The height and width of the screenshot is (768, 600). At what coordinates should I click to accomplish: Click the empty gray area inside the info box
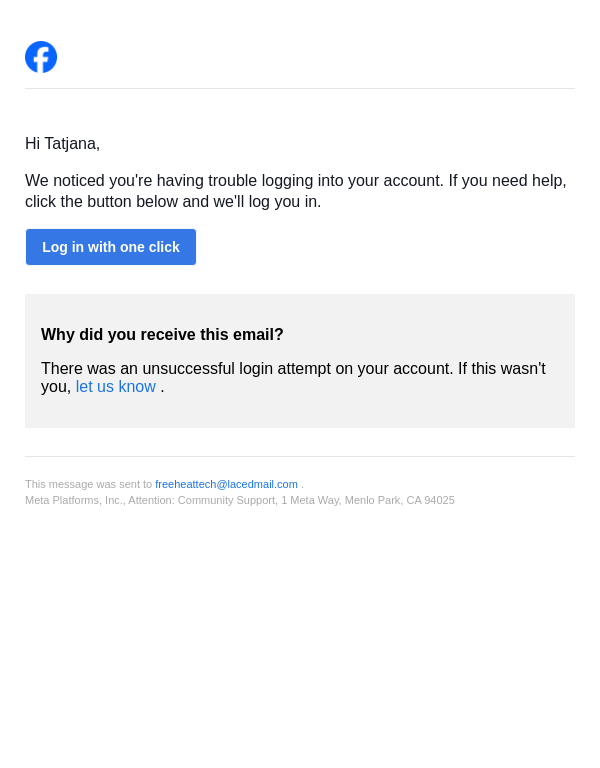(x=400, y=410)
